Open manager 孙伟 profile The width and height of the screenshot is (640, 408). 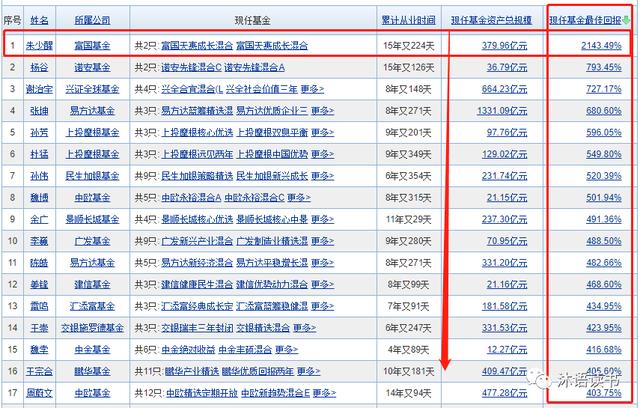coord(39,176)
